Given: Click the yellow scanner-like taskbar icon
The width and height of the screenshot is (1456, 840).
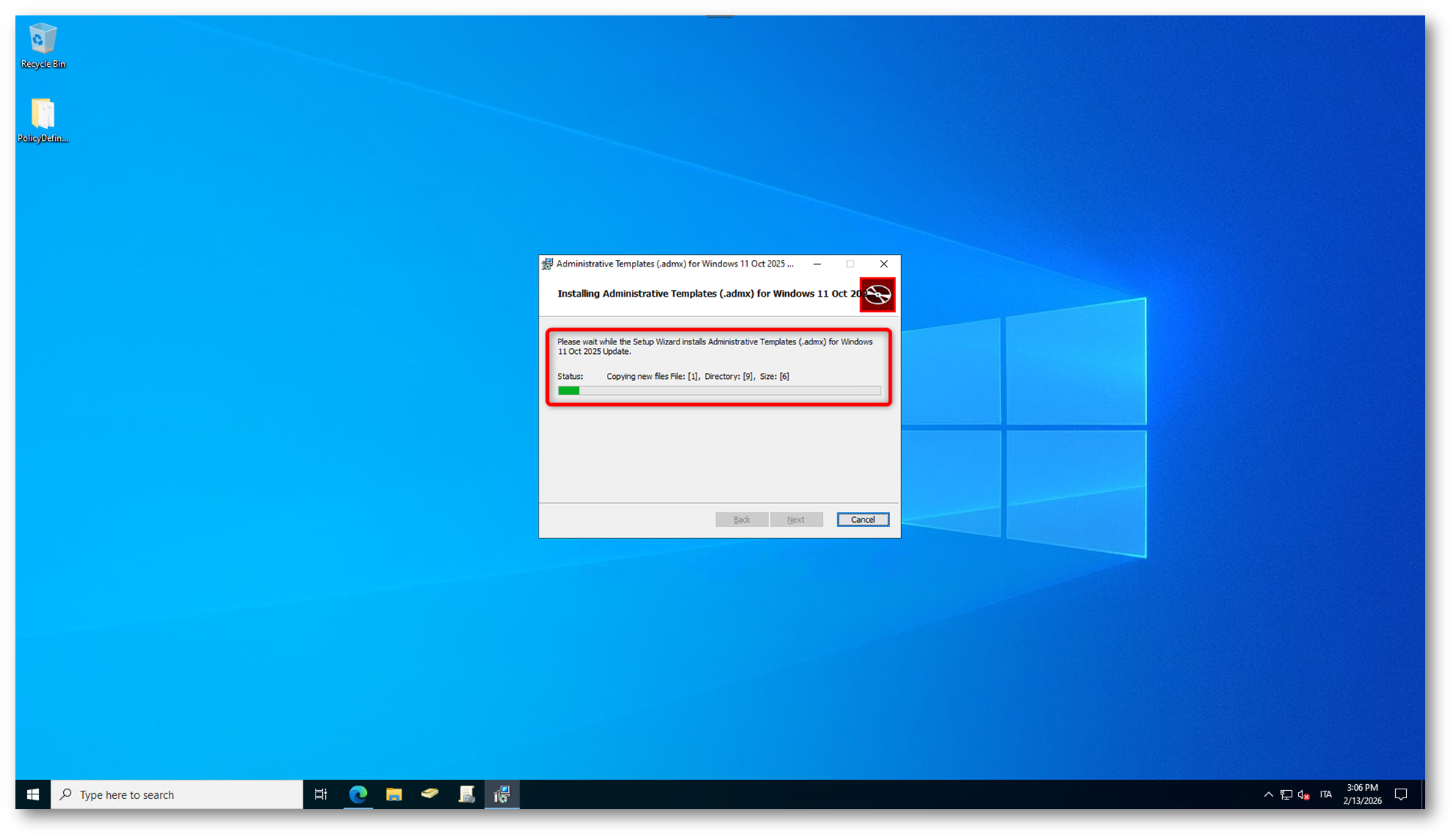Looking at the screenshot, I should pos(430,794).
